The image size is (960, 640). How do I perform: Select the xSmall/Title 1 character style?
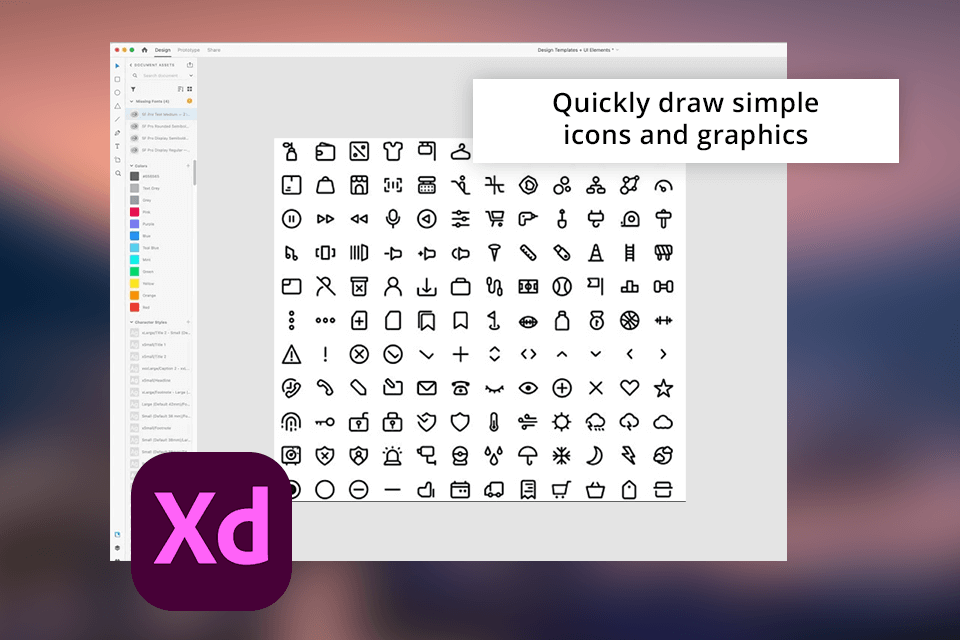(x=160, y=345)
